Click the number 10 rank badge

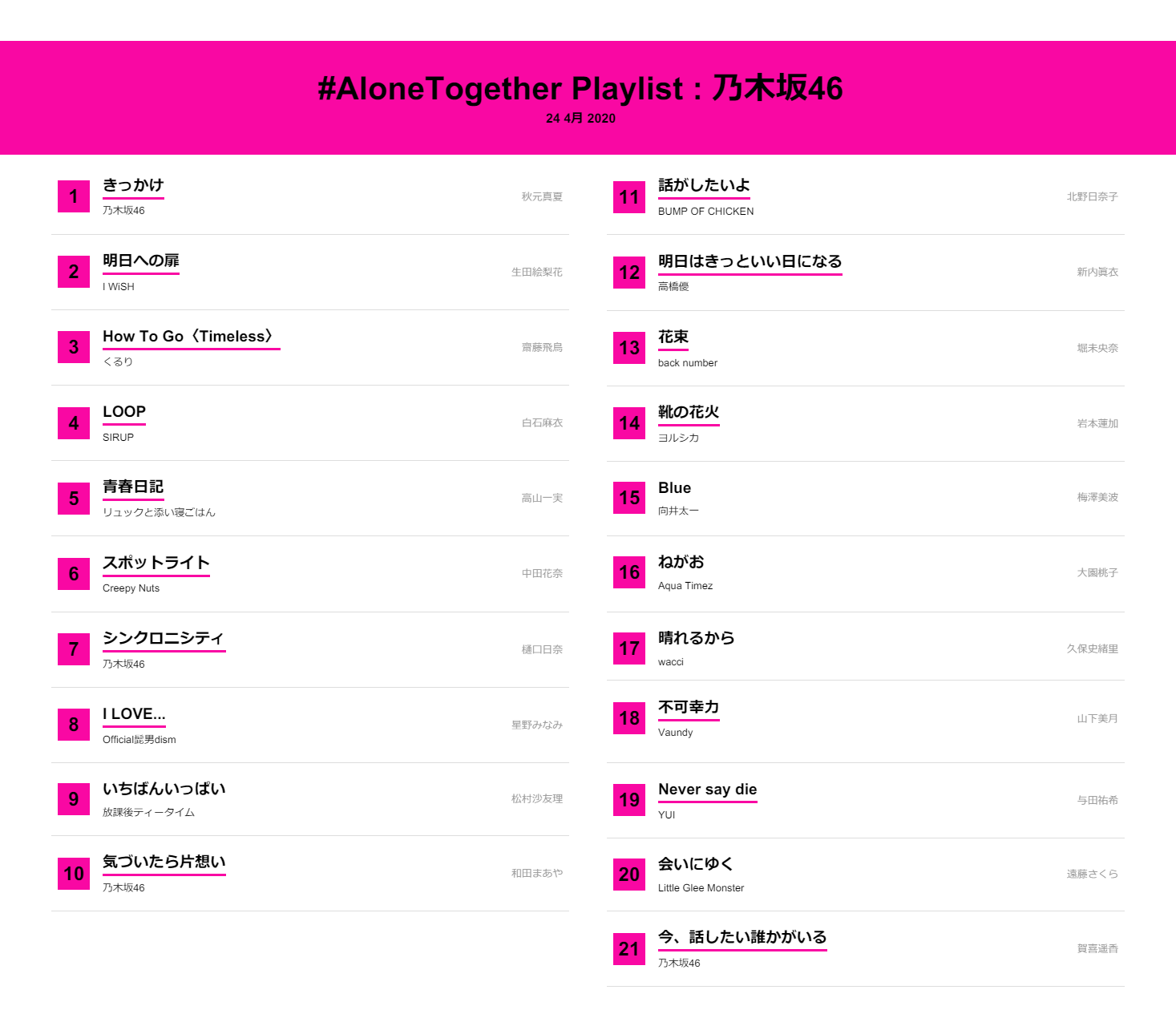click(x=74, y=874)
